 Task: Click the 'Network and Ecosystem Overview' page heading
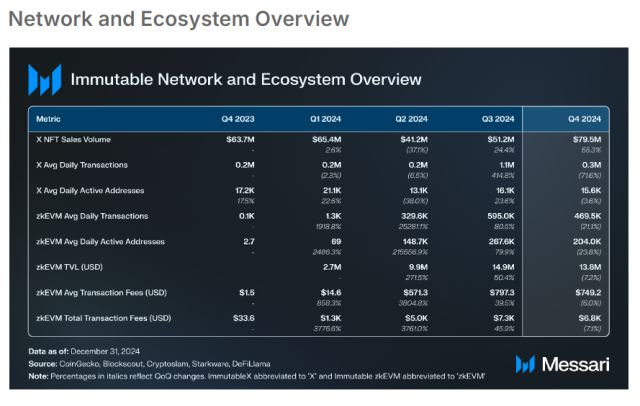[x=180, y=19]
